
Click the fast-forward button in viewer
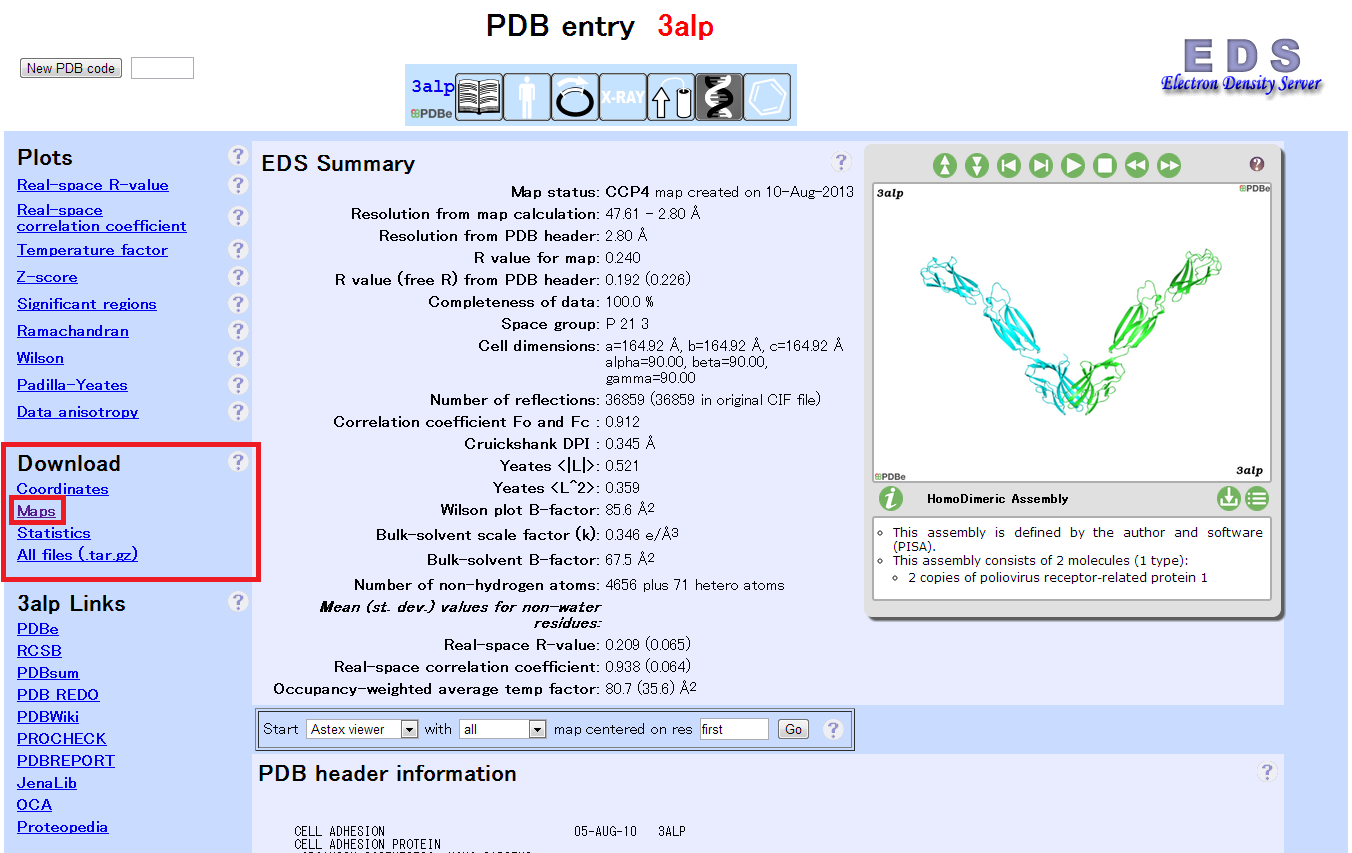point(1169,166)
